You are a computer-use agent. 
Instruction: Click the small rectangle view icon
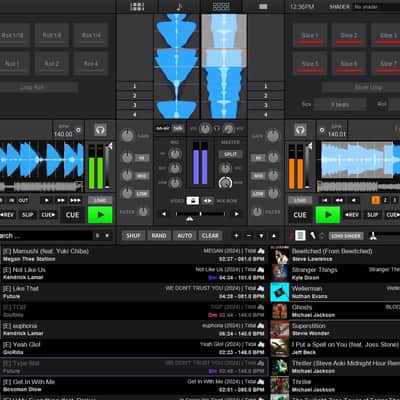(x=263, y=6)
